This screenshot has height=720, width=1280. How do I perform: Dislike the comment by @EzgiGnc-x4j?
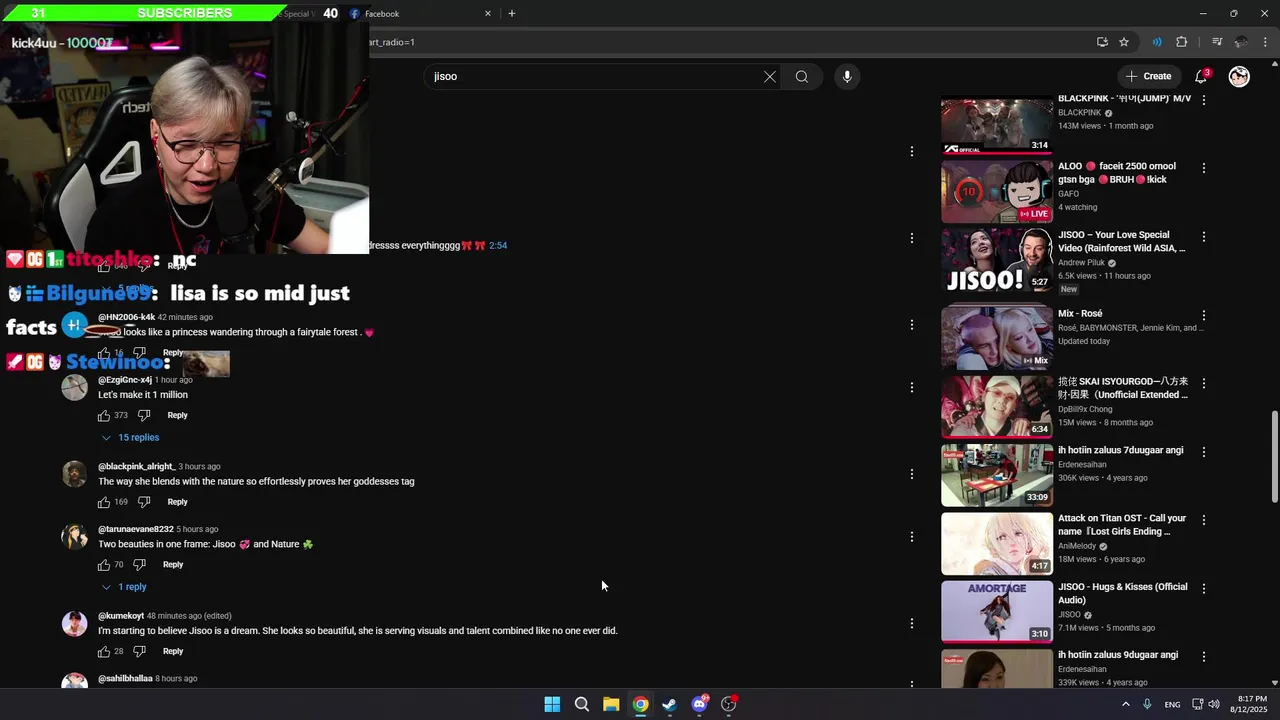144,415
